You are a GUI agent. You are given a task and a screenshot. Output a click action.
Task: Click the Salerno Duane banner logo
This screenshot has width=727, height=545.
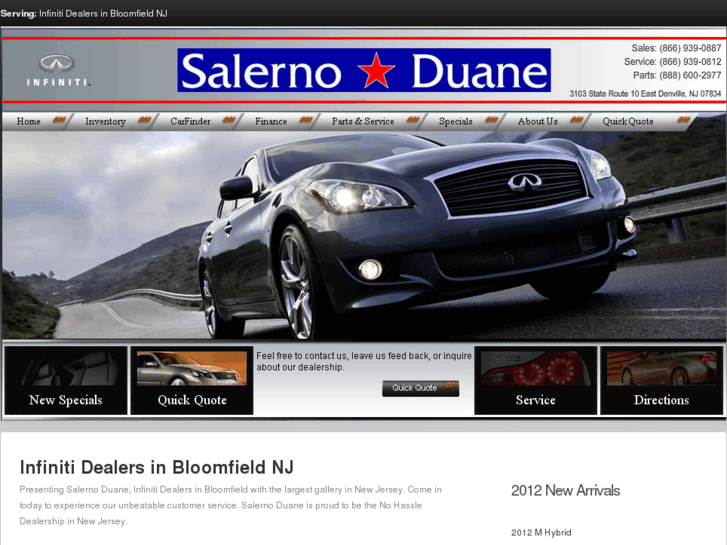[364, 70]
